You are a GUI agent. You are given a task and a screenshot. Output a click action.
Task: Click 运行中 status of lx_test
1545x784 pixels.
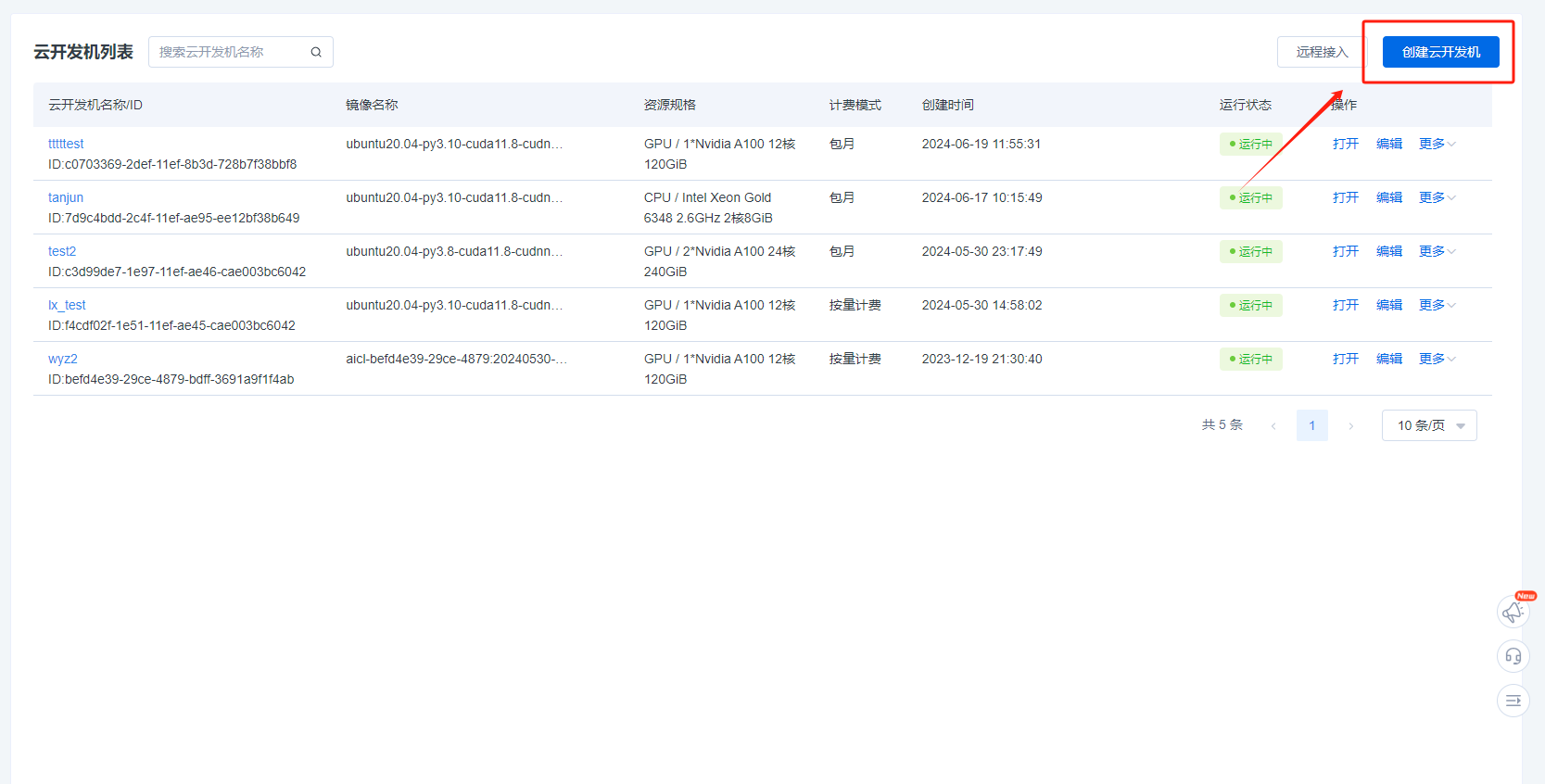tap(1251, 305)
